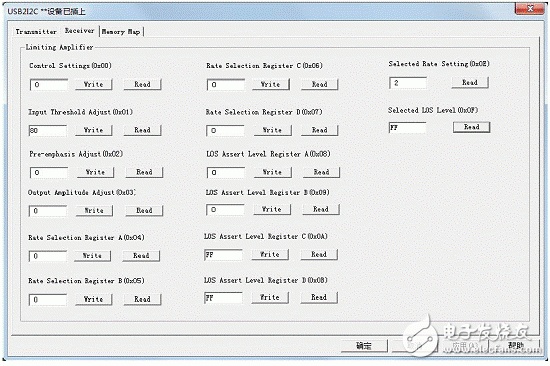Click Read for Selected Rate Setting
550x366 pixels.
tap(470, 83)
